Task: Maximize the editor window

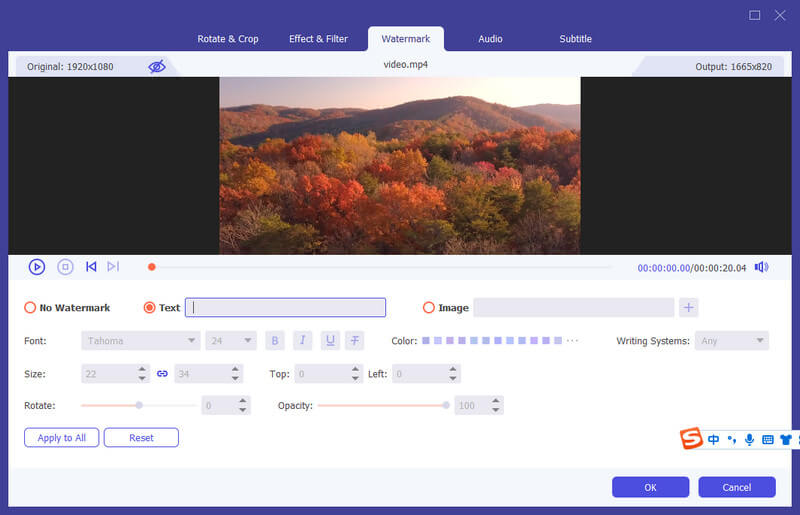Action: pos(755,15)
